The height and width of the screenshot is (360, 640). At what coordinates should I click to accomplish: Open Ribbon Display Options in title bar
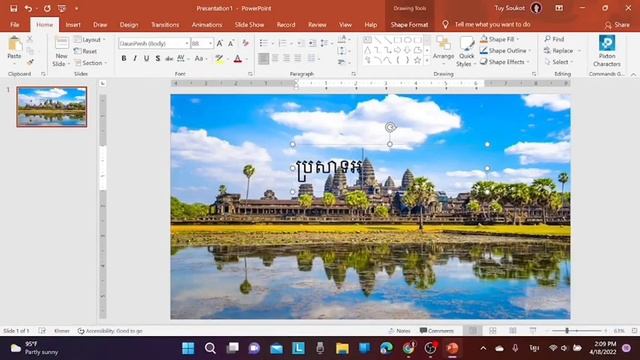coord(559,8)
